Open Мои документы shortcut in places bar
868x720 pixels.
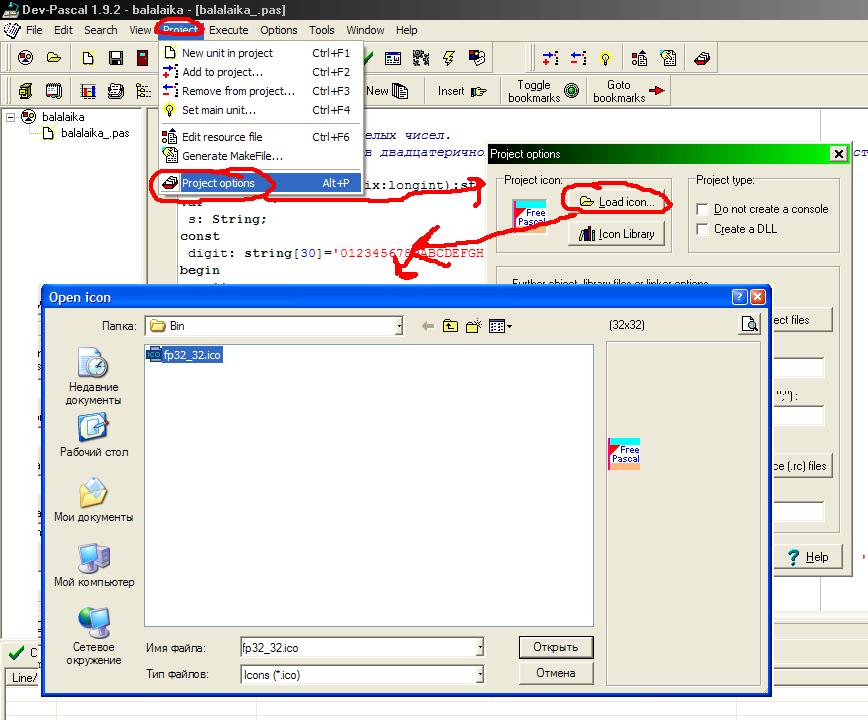(x=93, y=500)
